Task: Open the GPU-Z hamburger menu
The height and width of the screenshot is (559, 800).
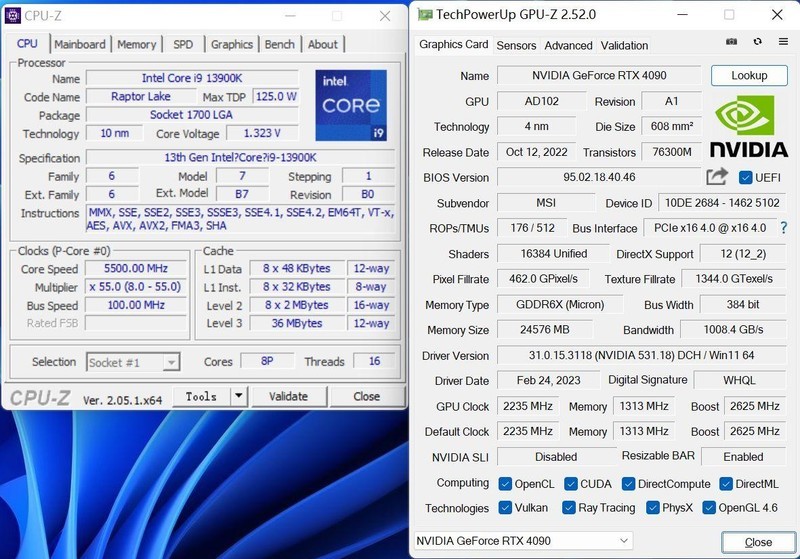Action: click(x=781, y=42)
